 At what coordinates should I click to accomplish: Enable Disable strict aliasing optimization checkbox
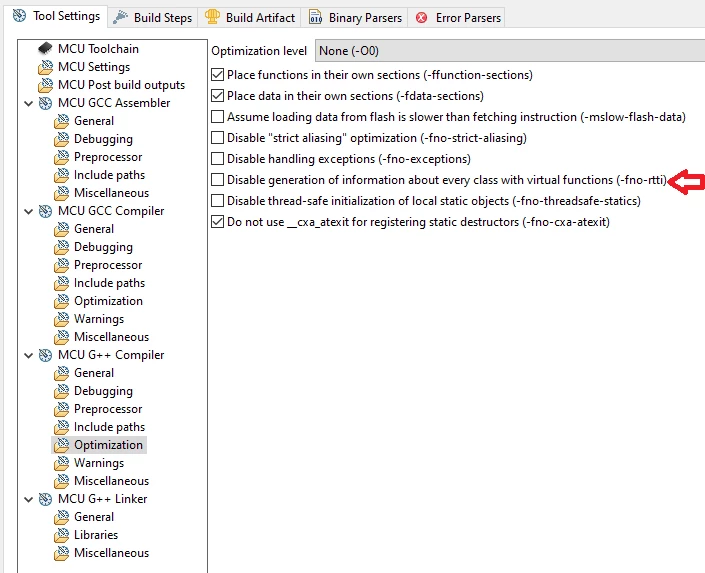point(218,138)
